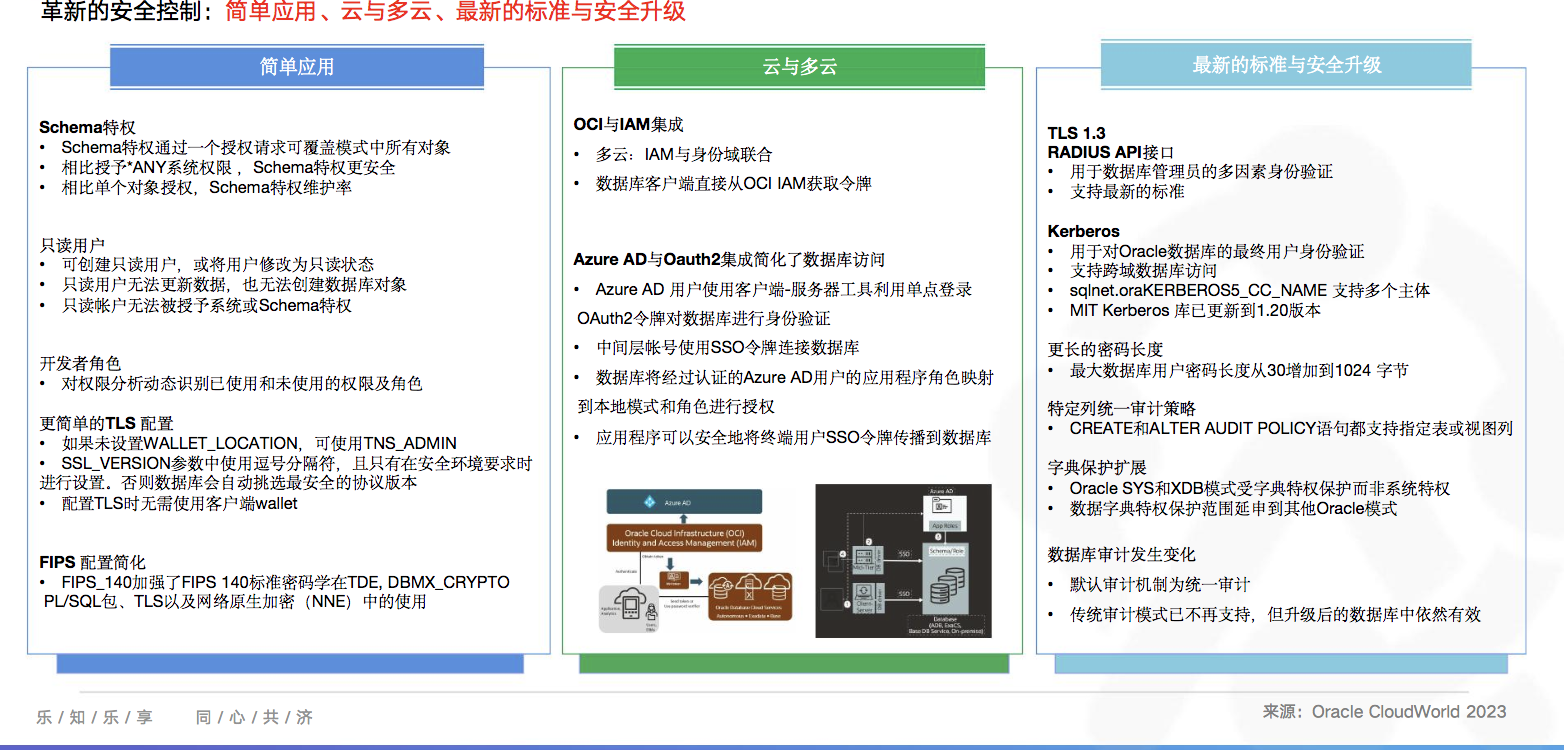Viewport: 1564px width, 750px height.
Task: Click bullet "用于数据库管理员的多因素身份验证"
Action: pyautogui.click(x=1201, y=171)
